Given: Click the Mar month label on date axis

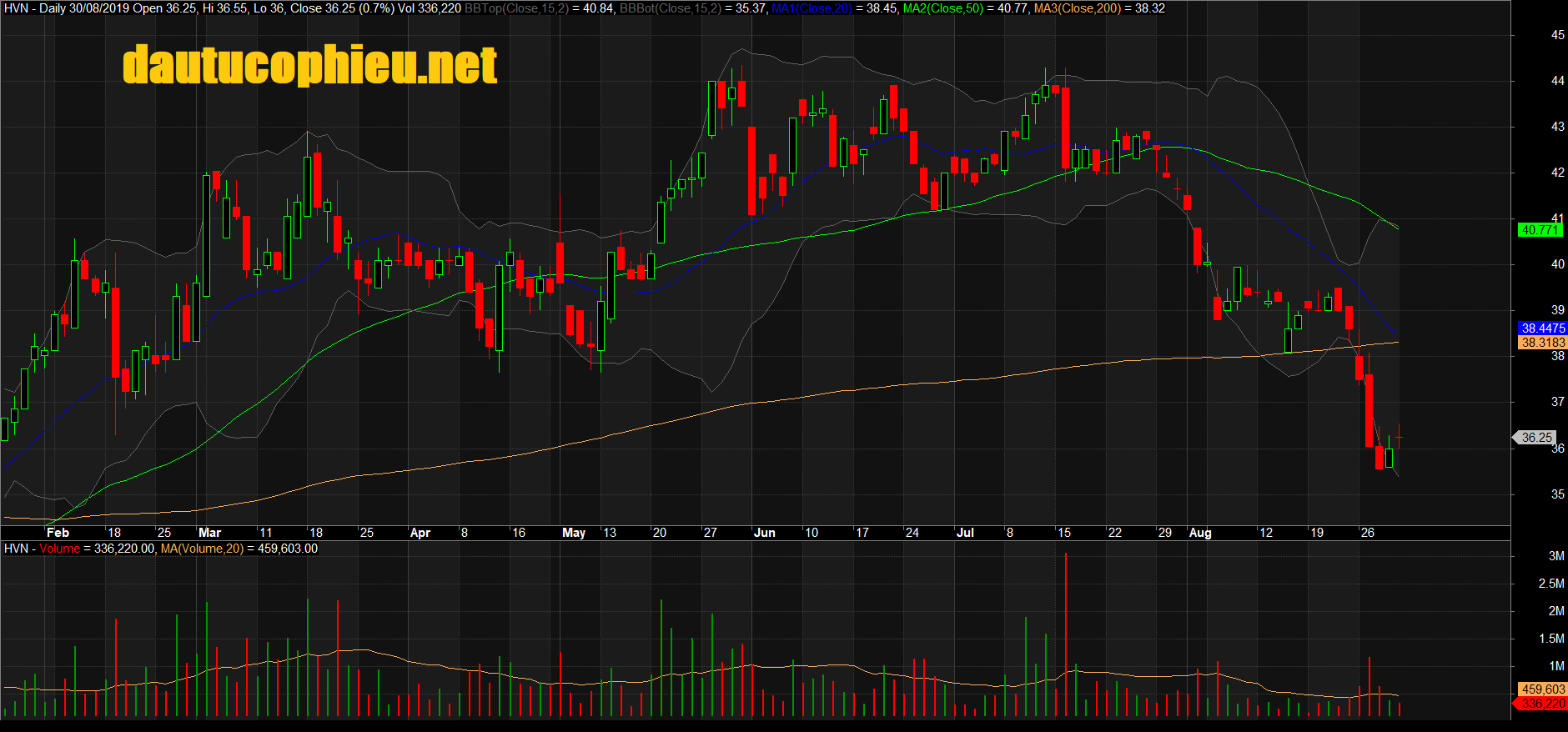Looking at the screenshot, I should pyautogui.click(x=209, y=533).
